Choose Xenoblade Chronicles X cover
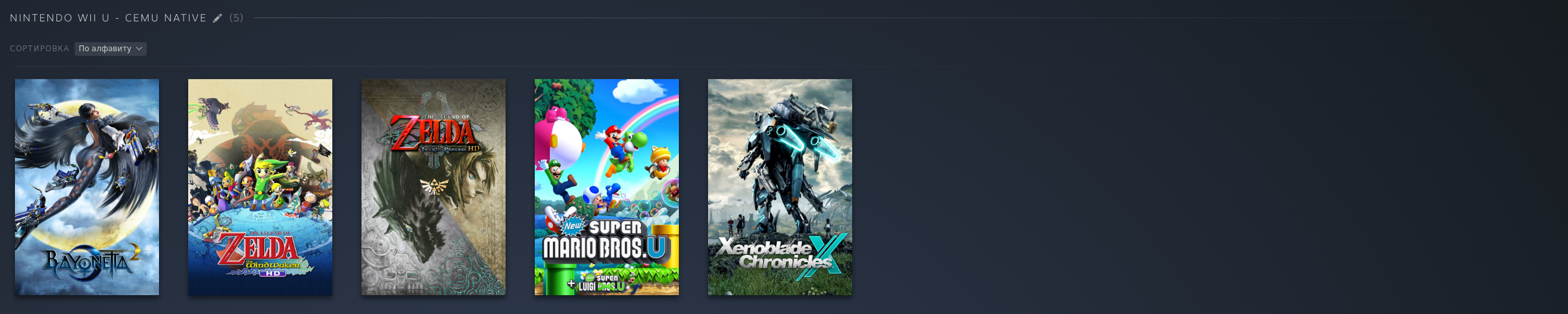The width and height of the screenshot is (1568, 314). click(780, 187)
